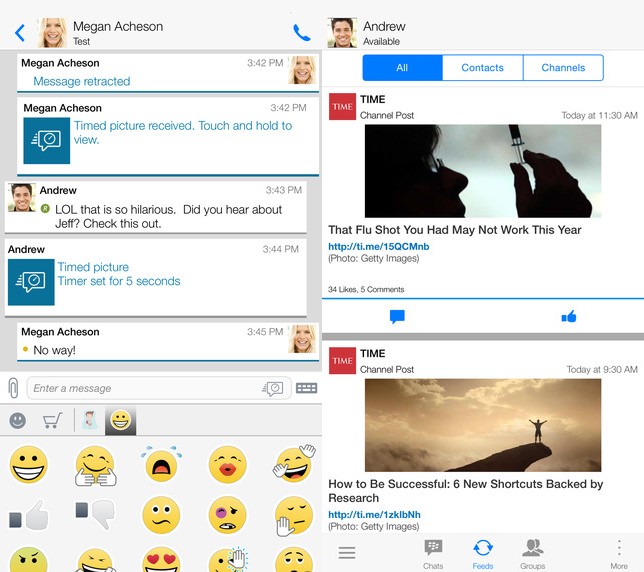Switch to the Contacts filter
644x572 pixels.
[x=483, y=68]
